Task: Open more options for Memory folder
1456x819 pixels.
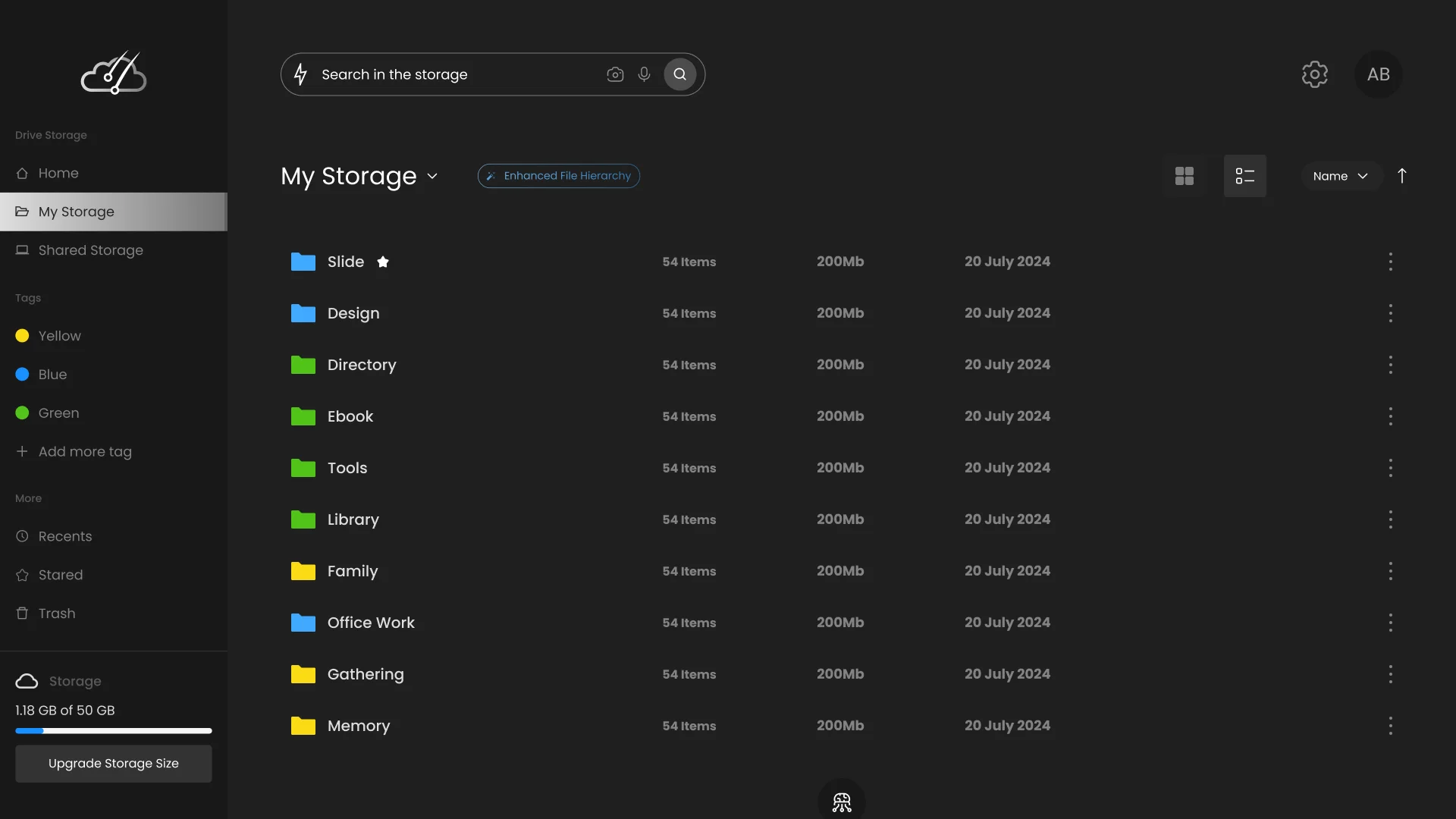Action: point(1391,726)
